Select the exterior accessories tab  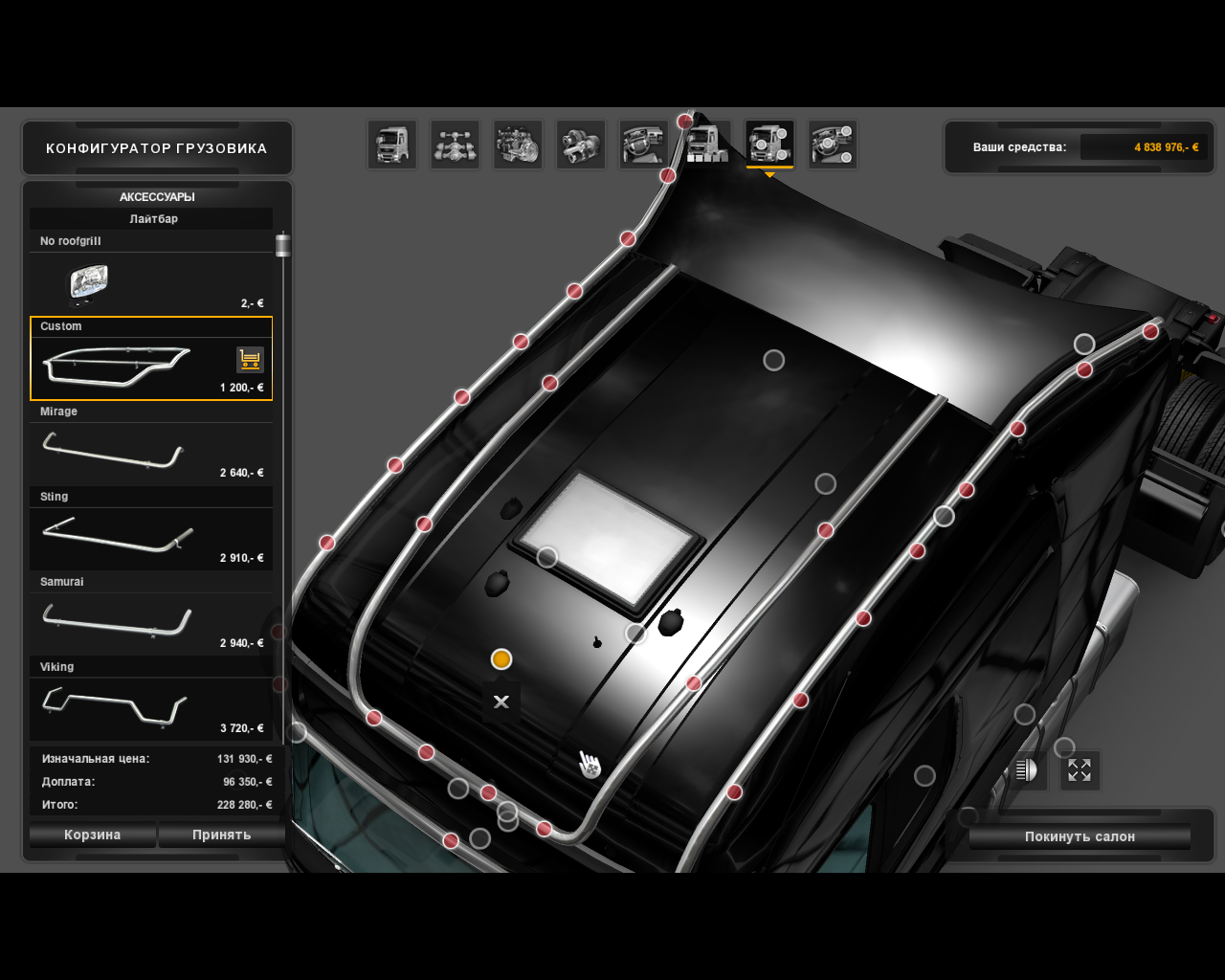(x=769, y=145)
